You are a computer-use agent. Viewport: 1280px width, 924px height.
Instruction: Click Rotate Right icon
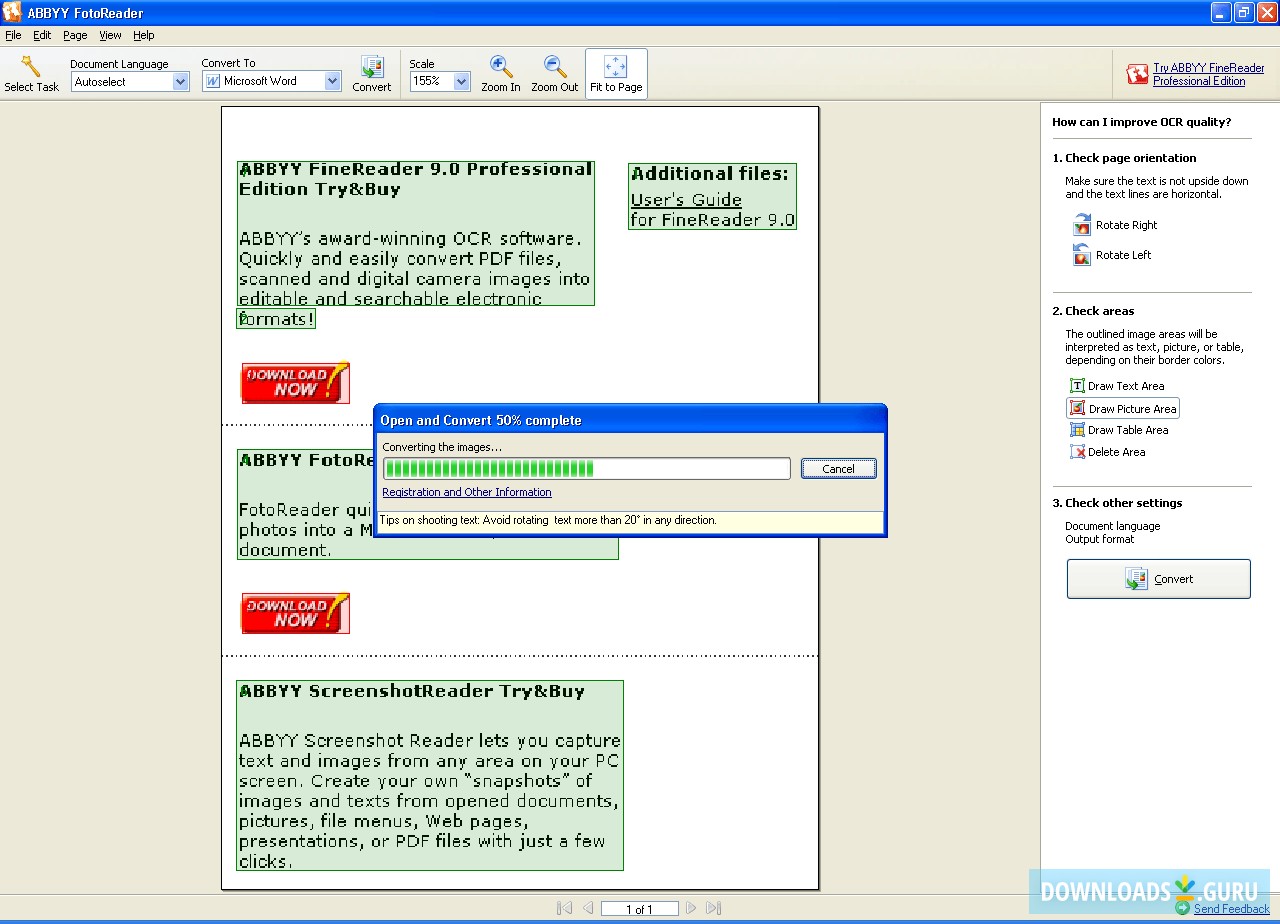tap(1082, 225)
